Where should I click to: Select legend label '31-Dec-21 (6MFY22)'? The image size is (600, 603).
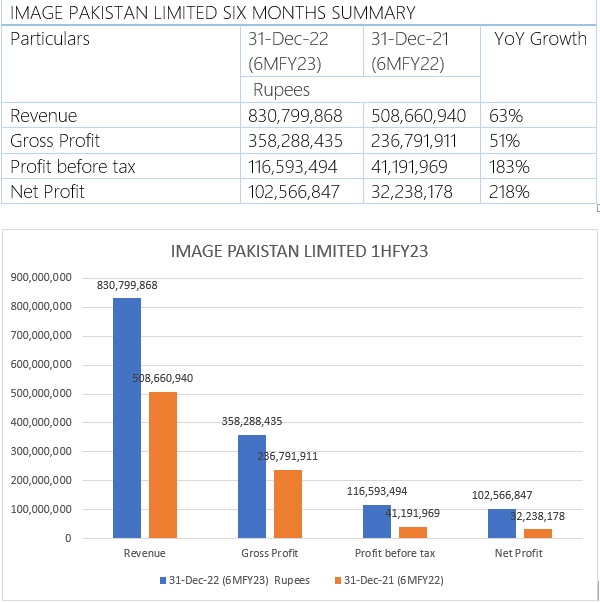click(394, 580)
